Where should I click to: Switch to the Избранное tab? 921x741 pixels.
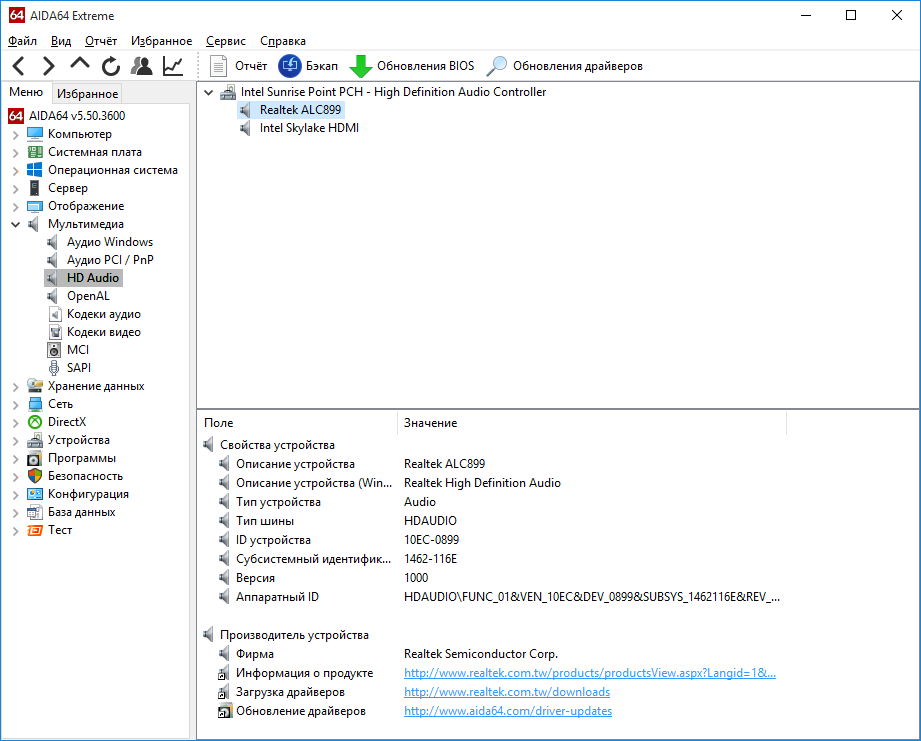pos(88,94)
